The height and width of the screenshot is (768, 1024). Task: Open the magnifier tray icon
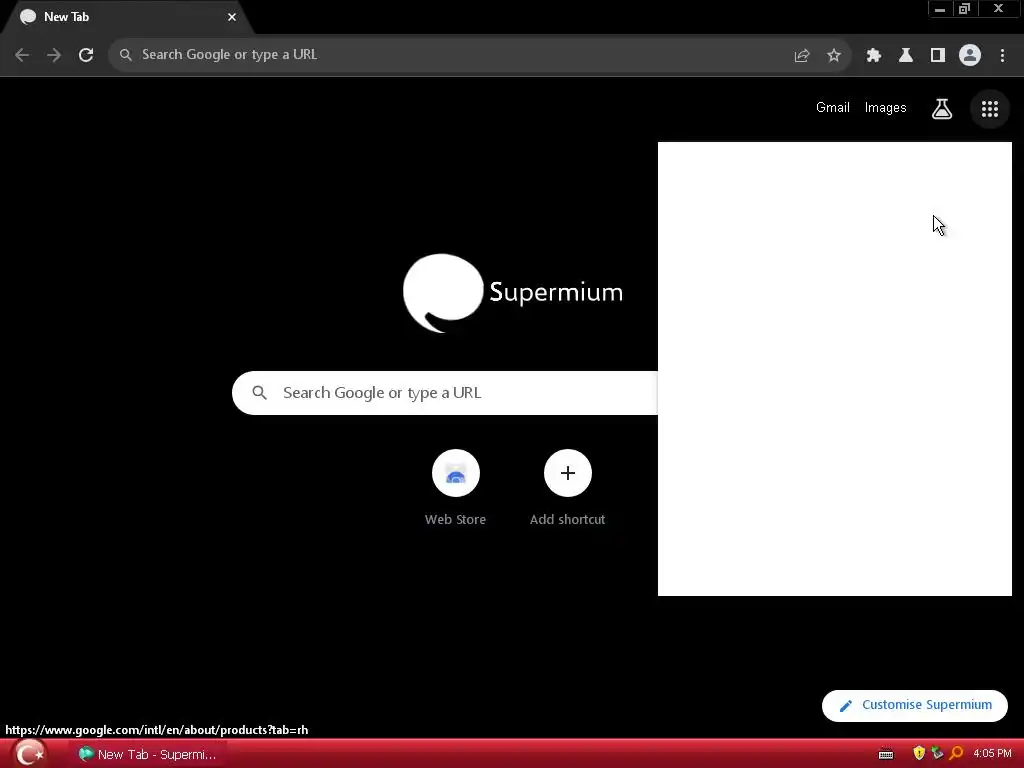click(x=956, y=754)
